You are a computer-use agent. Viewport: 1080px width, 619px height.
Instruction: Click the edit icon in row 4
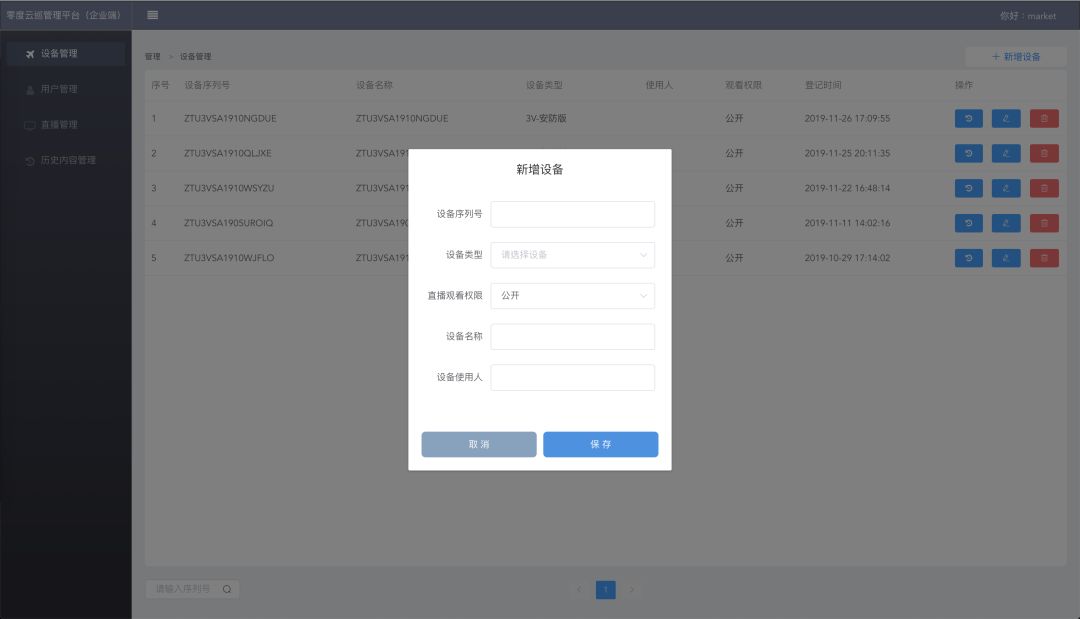[1006, 223]
